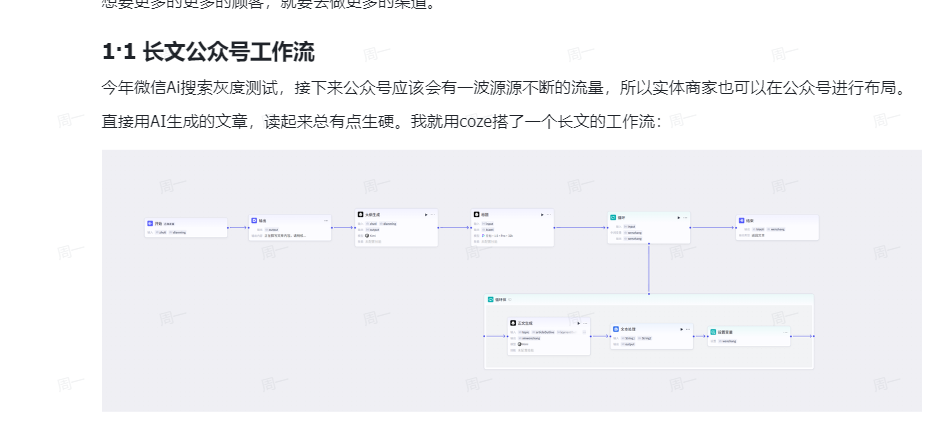Click the 循环体 container icon

point(491,299)
